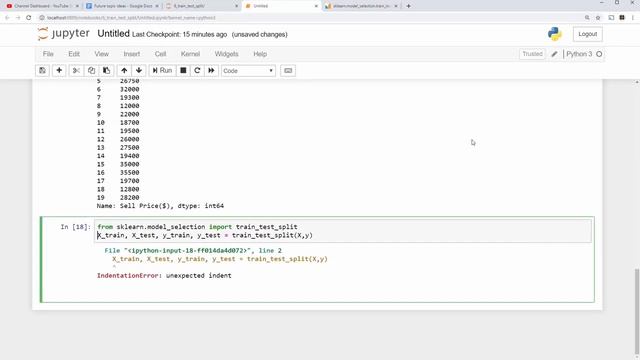Insert a cell below using the plus icon
640x360 pixels.
59,71
